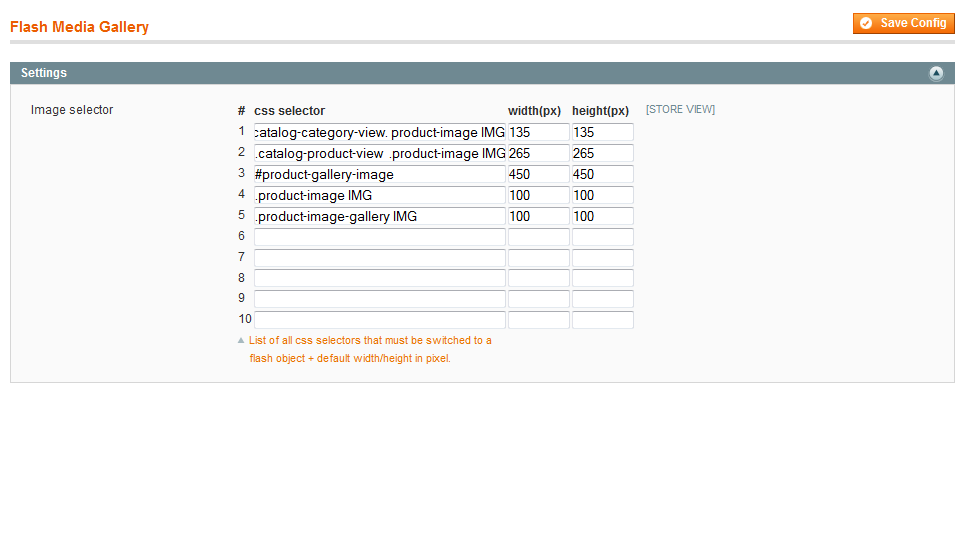
Task: Focus the .product-image-gallery IMG selector field
Action: point(379,216)
